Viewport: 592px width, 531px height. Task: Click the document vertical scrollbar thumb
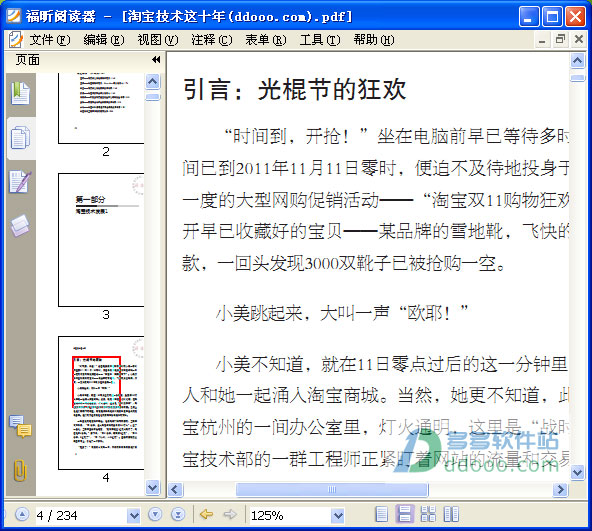point(577,78)
